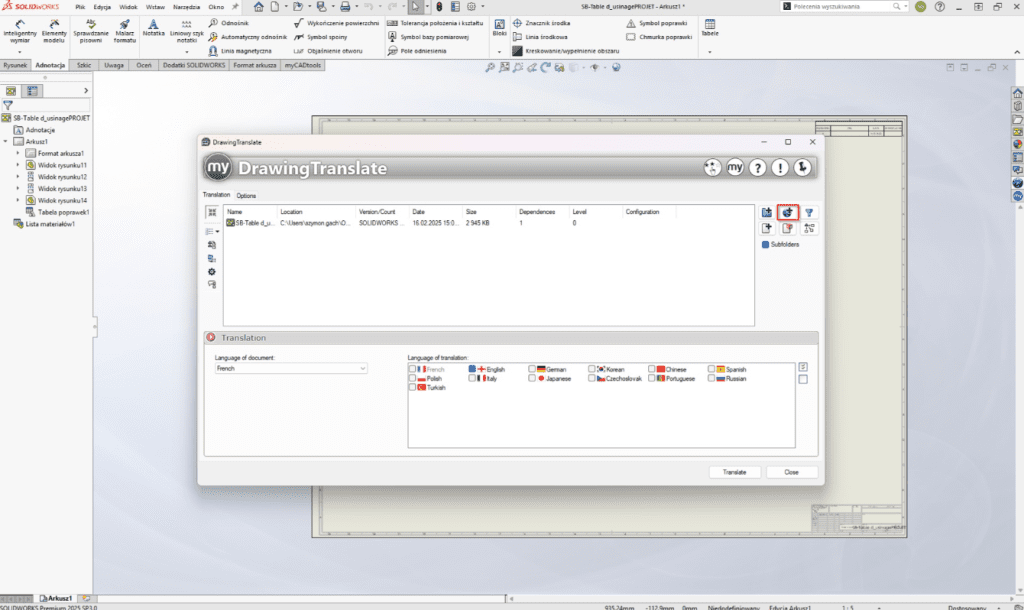Click the remove file icon in DrawingTranslate
The image size is (1024, 610).
coord(788,228)
